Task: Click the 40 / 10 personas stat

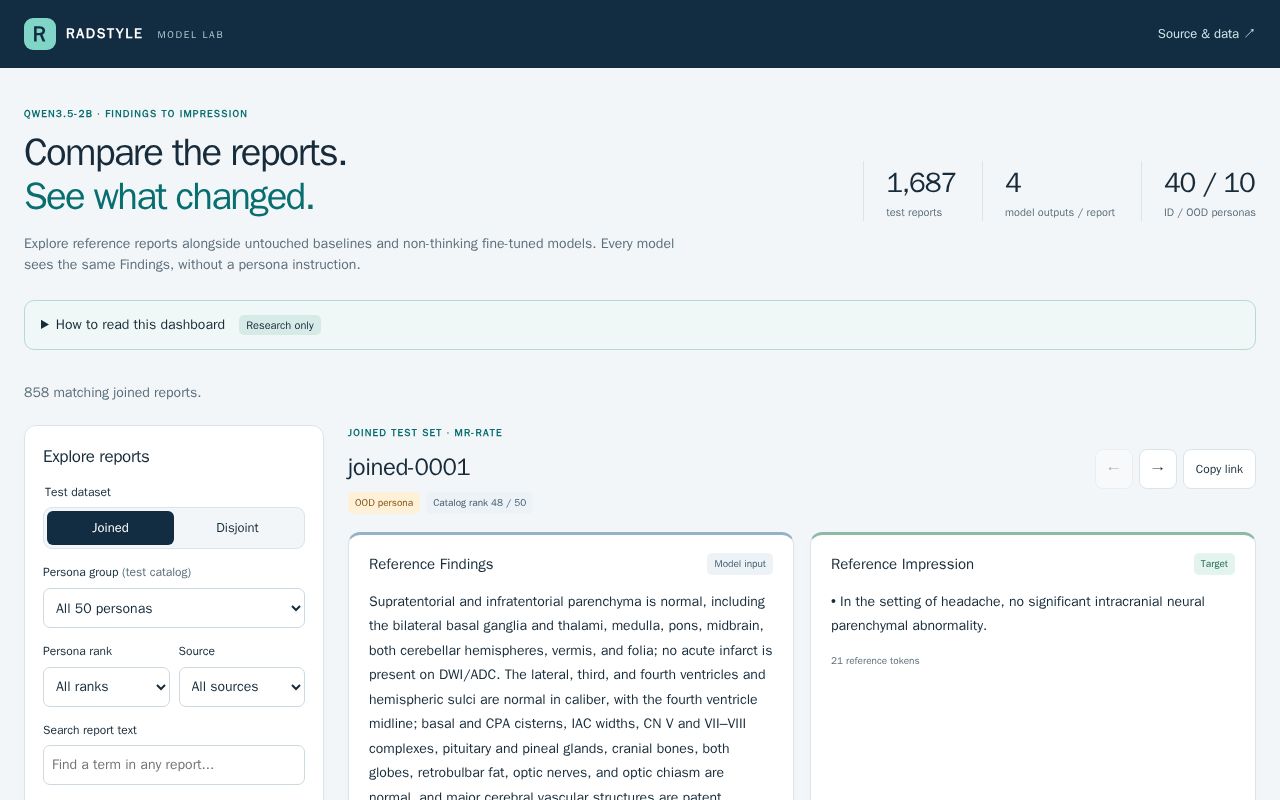Action: pyautogui.click(x=1210, y=192)
